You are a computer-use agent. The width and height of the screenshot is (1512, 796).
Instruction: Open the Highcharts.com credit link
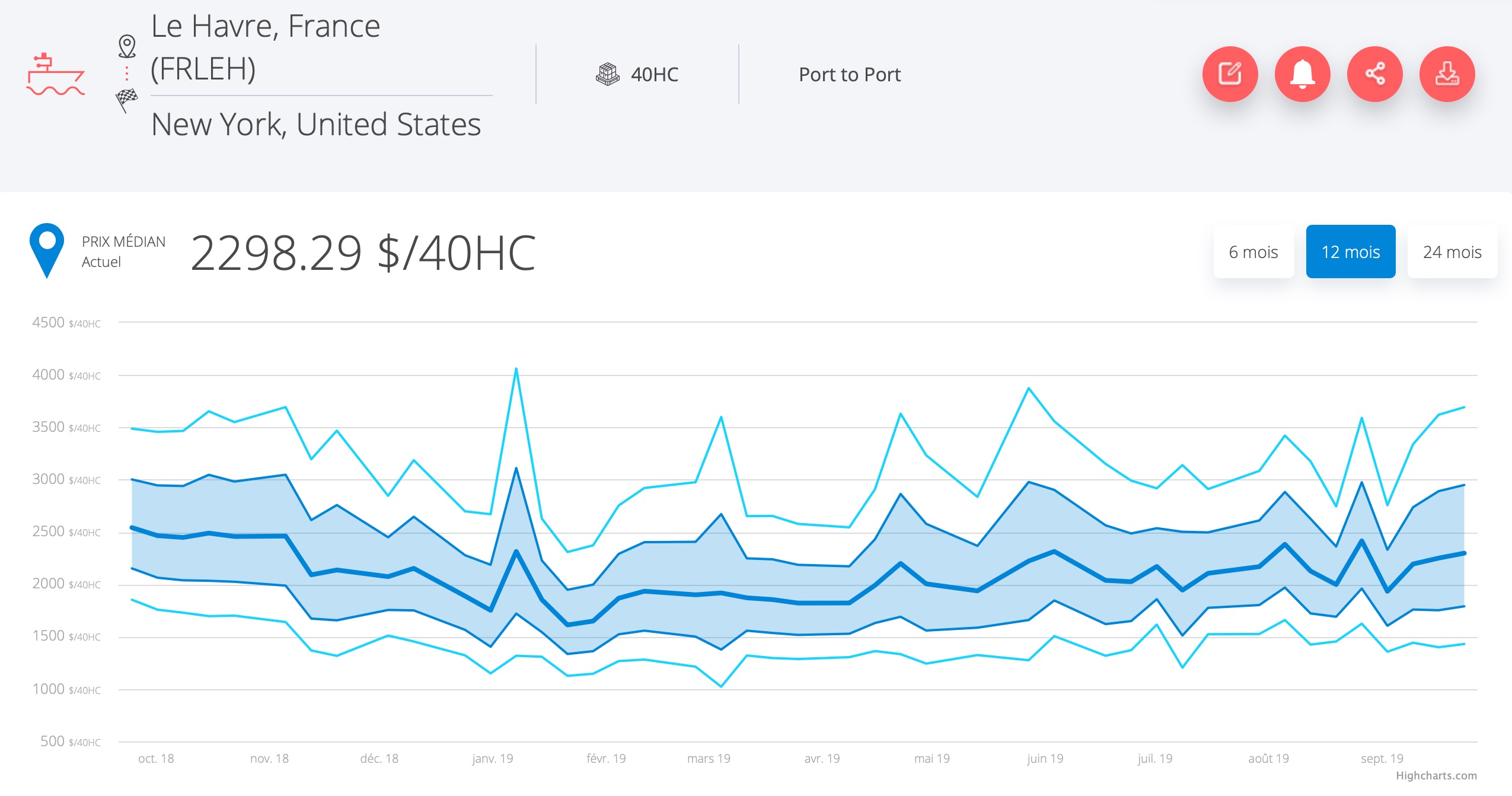tap(1436, 775)
